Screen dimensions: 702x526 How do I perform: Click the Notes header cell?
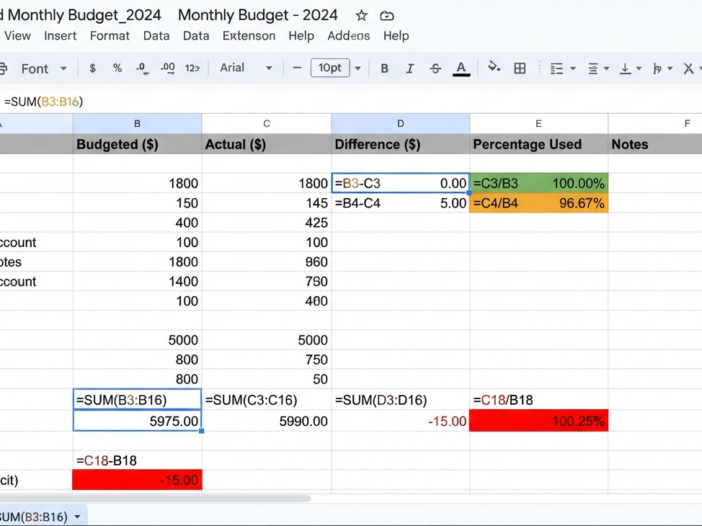click(655, 144)
